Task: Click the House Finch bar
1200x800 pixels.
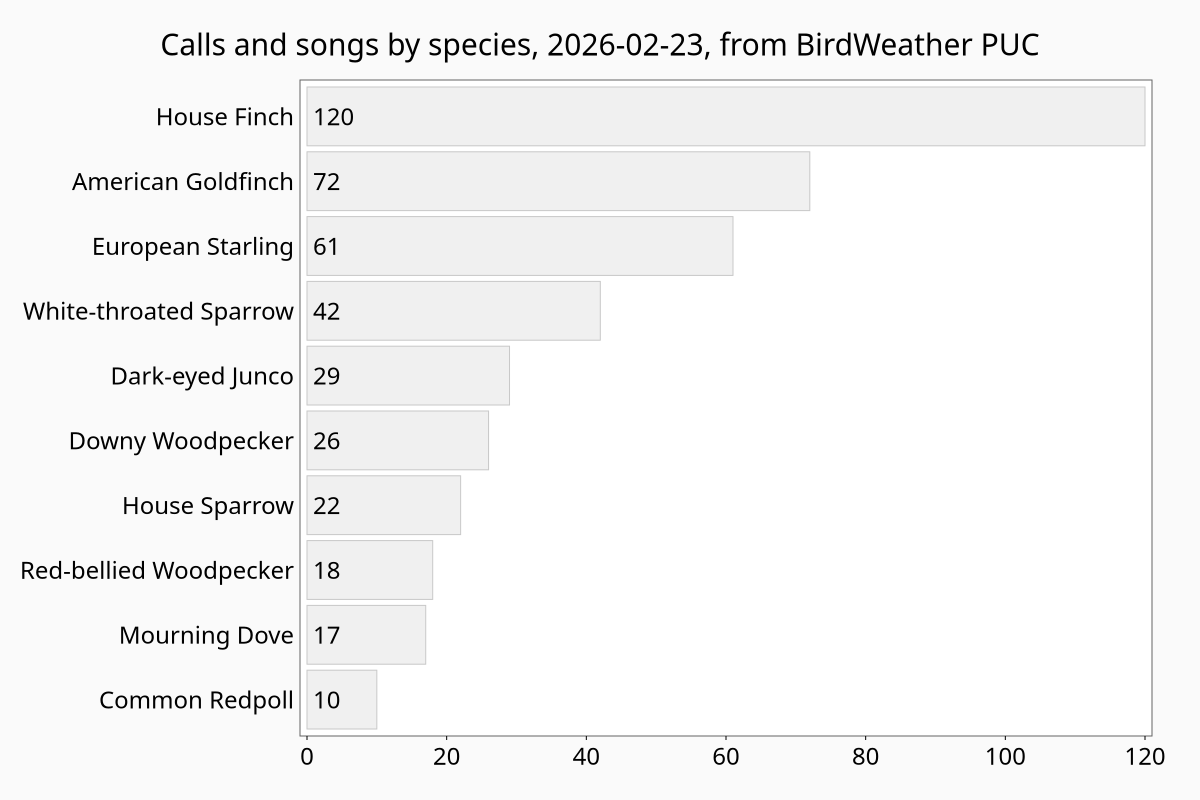Action: [725, 117]
